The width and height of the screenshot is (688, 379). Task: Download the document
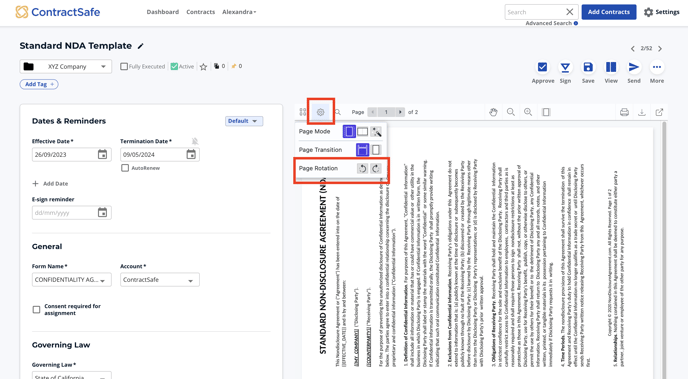click(x=641, y=112)
